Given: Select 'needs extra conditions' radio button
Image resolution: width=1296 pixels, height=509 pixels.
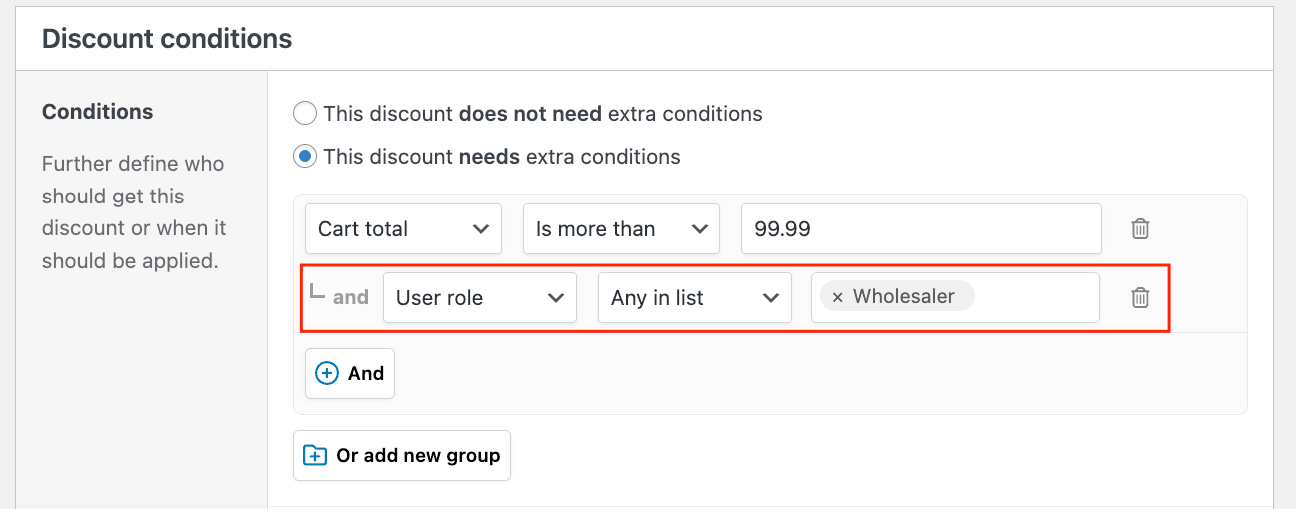Looking at the screenshot, I should pos(305,156).
